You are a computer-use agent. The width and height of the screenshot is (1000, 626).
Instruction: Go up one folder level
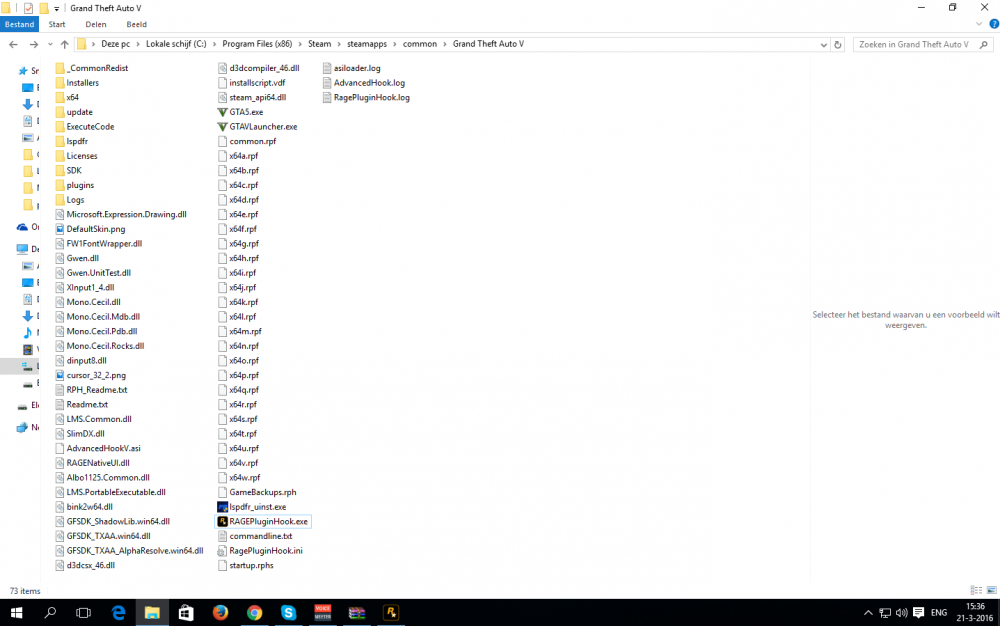64,44
